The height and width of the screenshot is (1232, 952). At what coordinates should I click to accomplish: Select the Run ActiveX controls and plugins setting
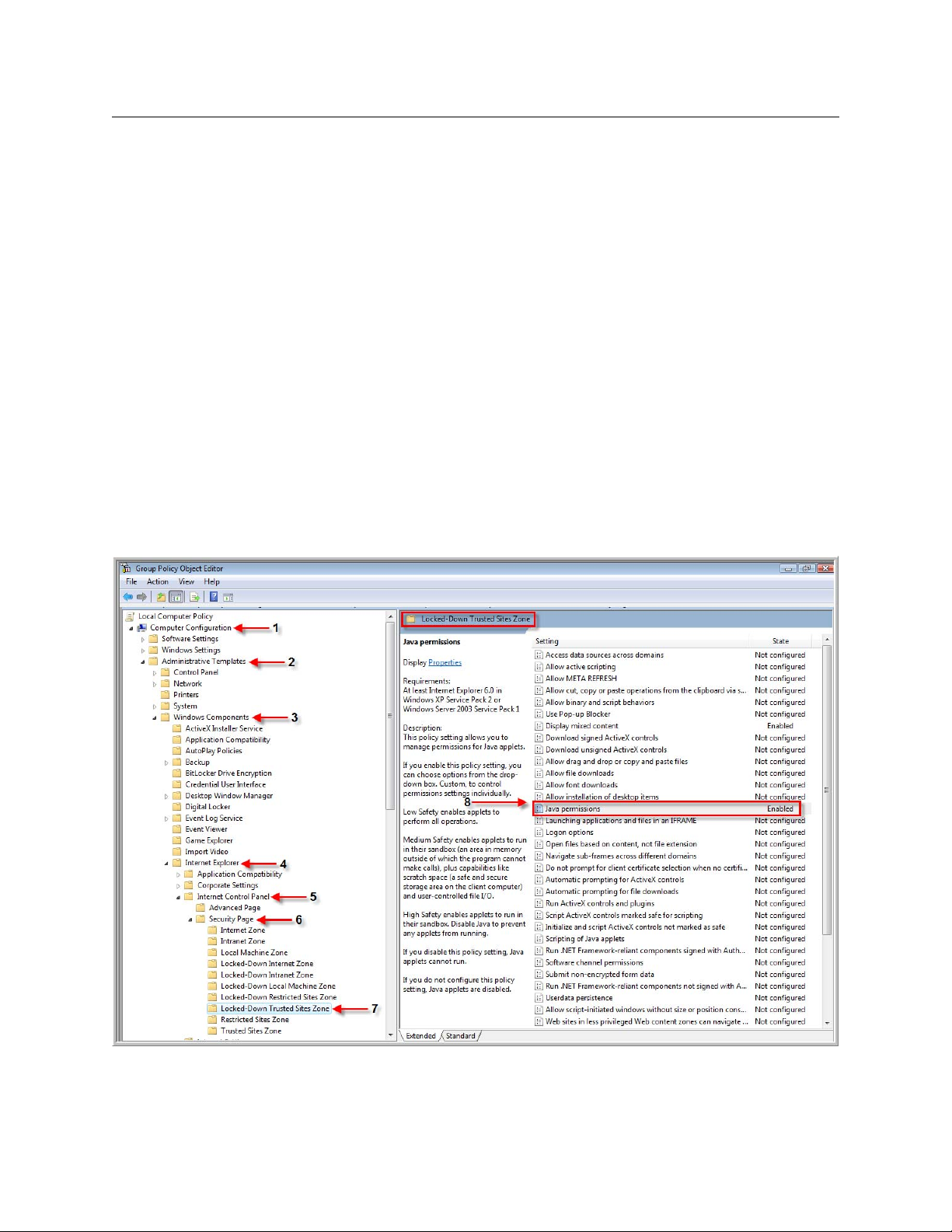[x=600, y=904]
